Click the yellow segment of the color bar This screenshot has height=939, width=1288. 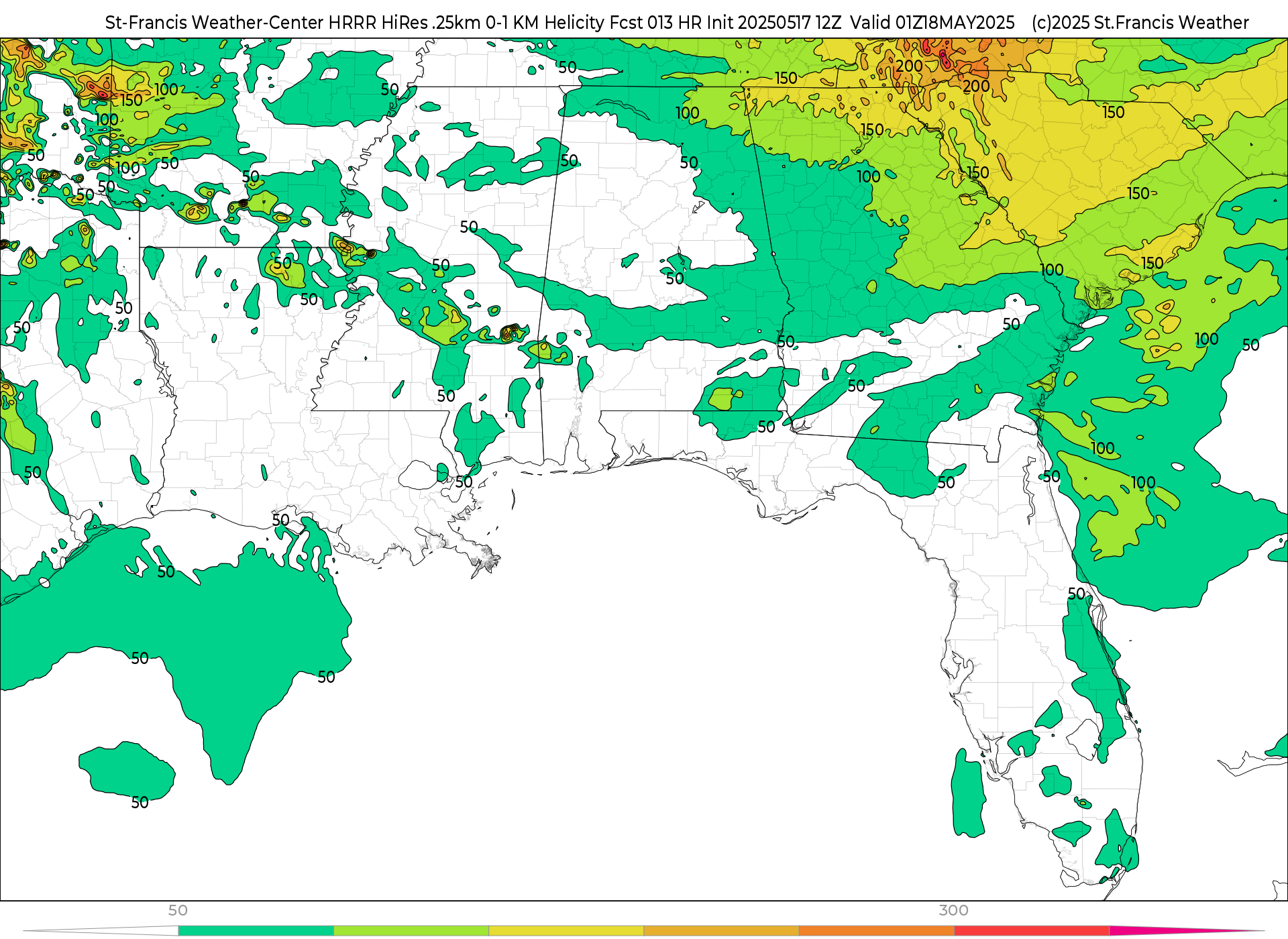(x=566, y=931)
